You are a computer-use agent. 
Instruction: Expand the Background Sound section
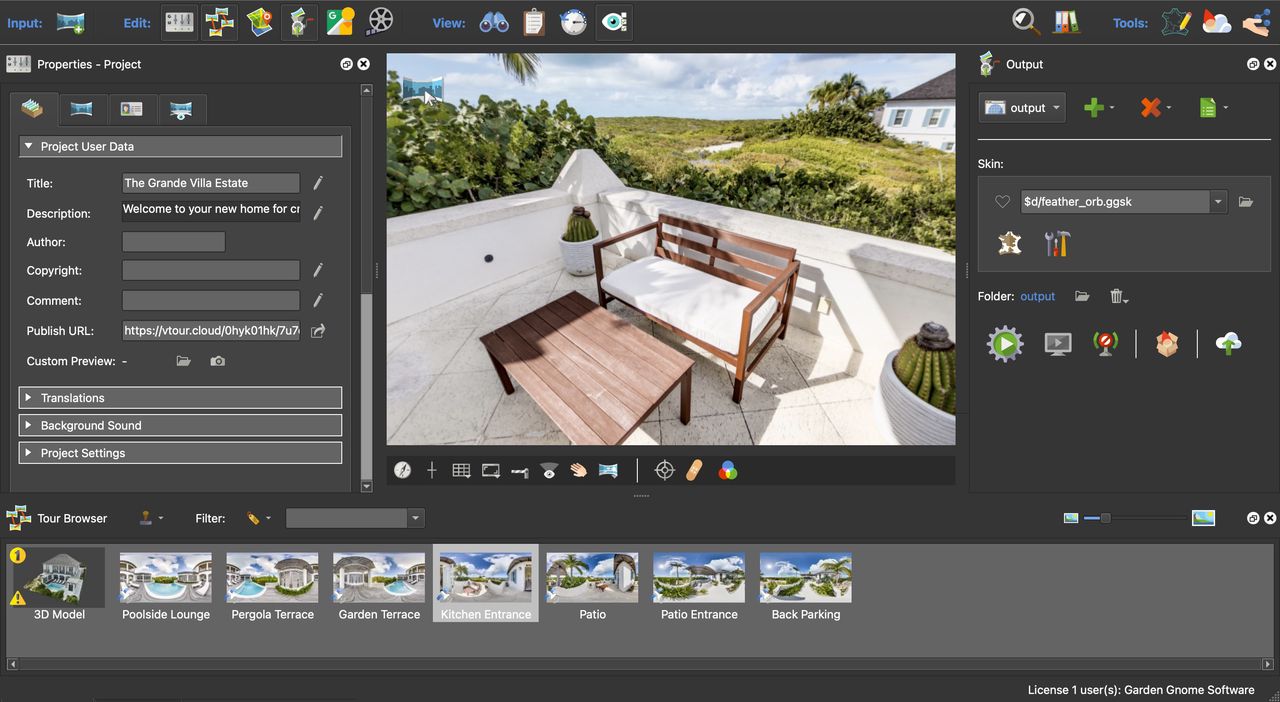pos(180,425)
